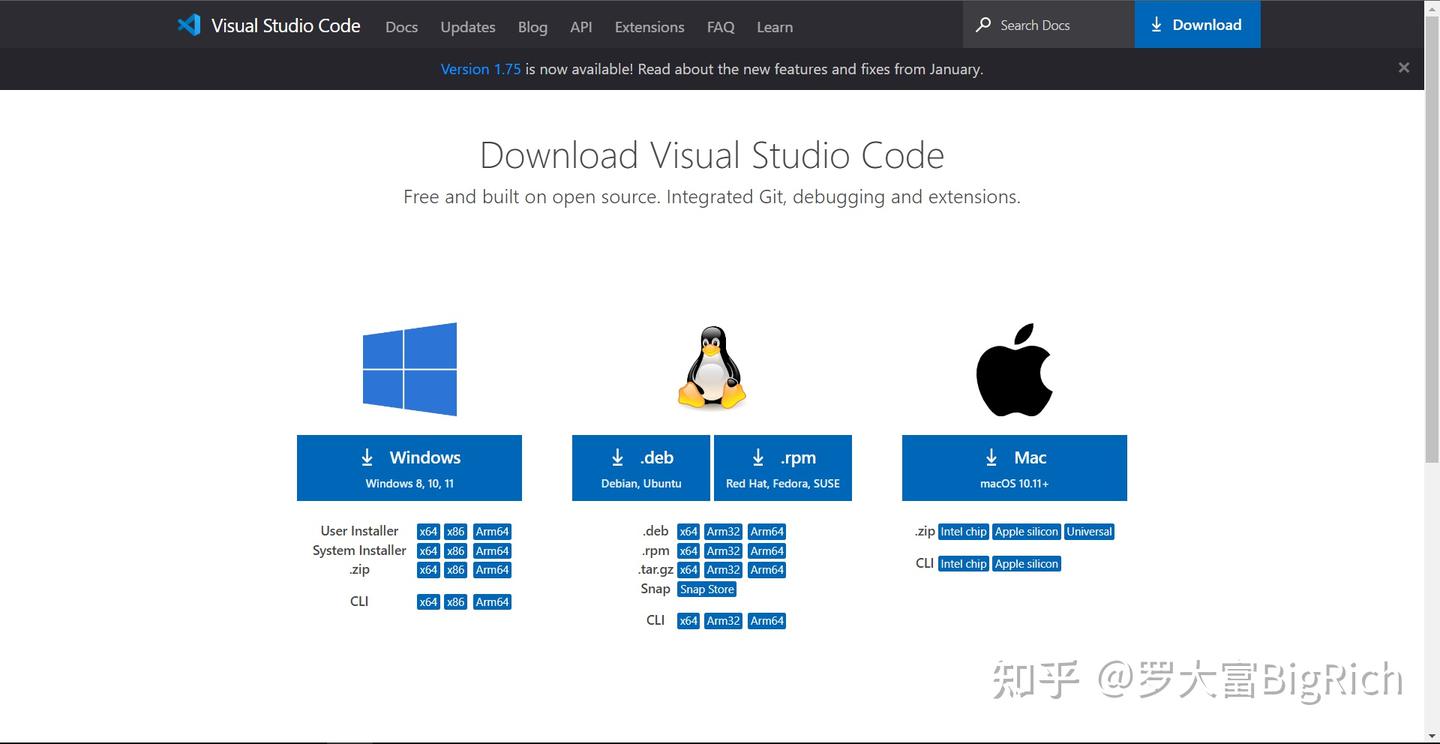
Task: Click the Windows flag logo image
Action: 409,368
